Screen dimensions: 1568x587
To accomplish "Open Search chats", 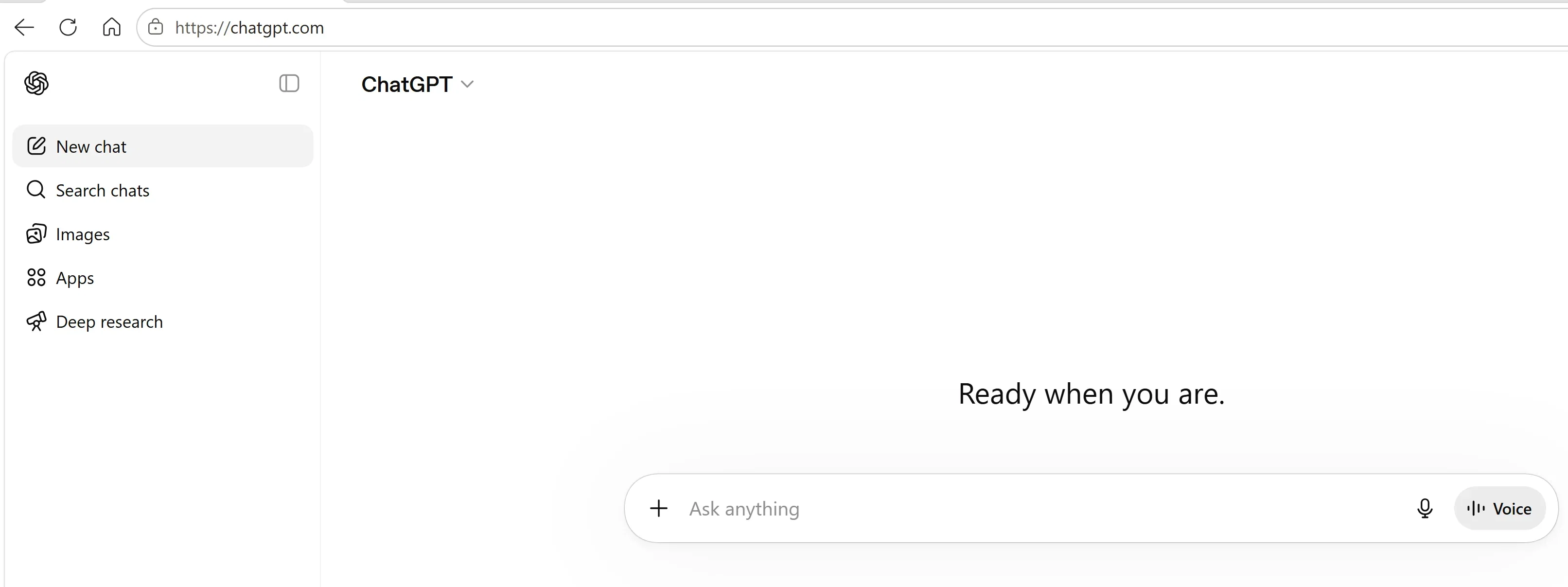I will click(x=162, y=190).
